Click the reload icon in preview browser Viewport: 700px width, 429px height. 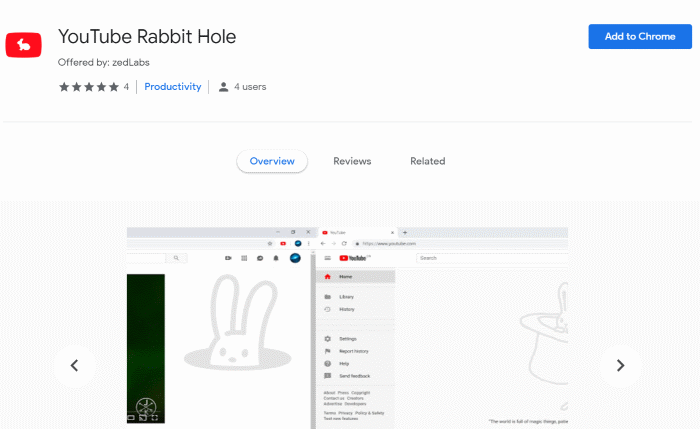pyautogui.click(x=344, y=243)
